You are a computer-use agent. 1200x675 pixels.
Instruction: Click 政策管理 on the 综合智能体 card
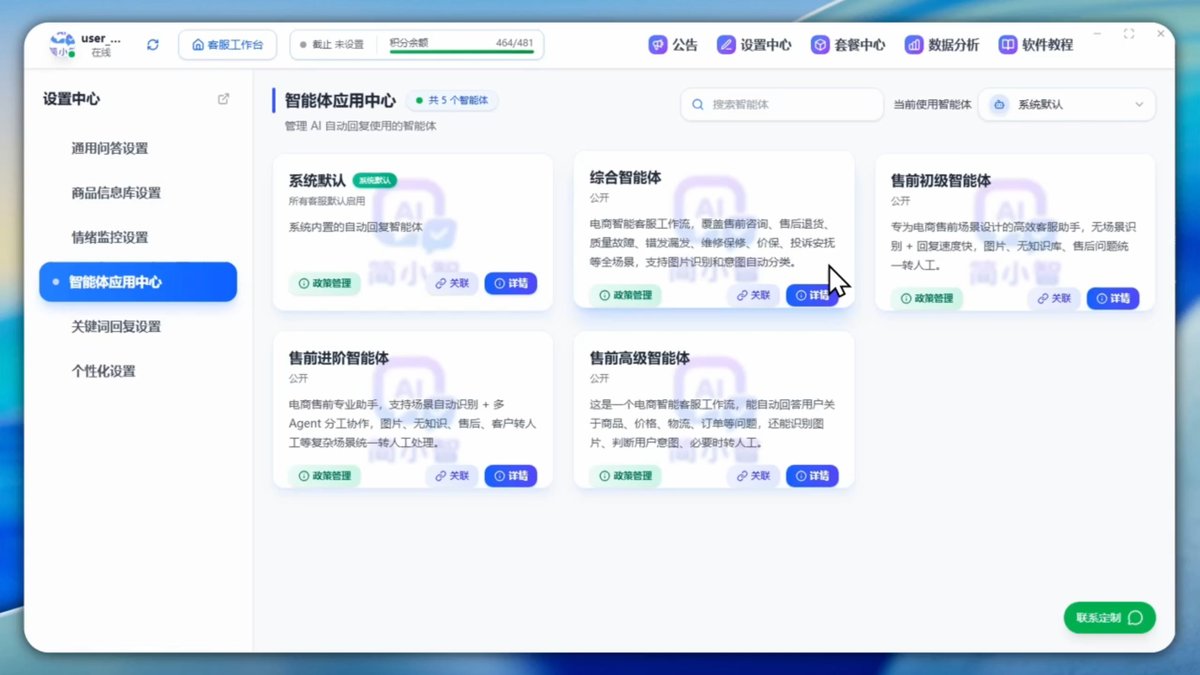pyautogui.click(x=626, y=295)
